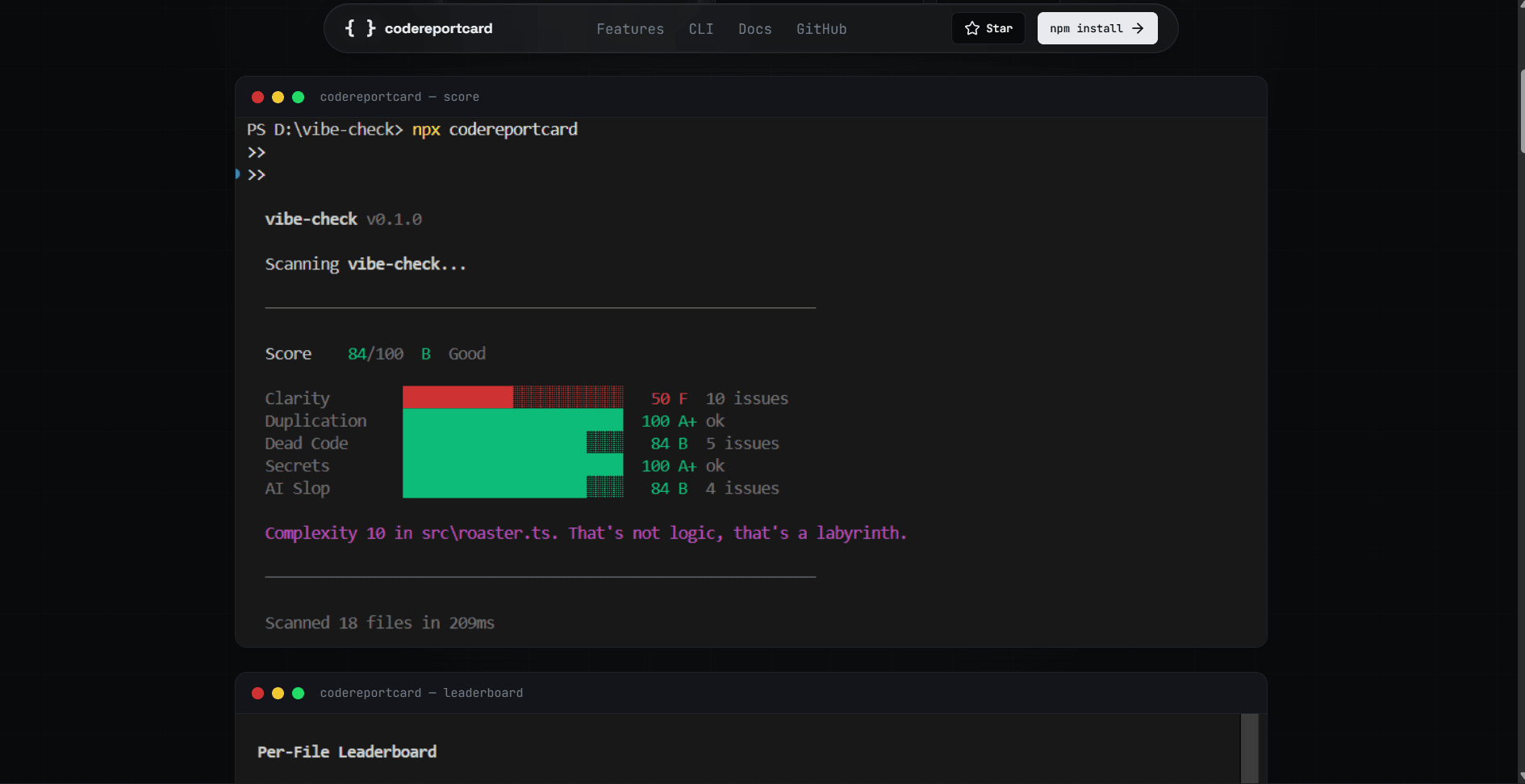Click the red dot on the leaderboard terminal

(x=257, y=693)
